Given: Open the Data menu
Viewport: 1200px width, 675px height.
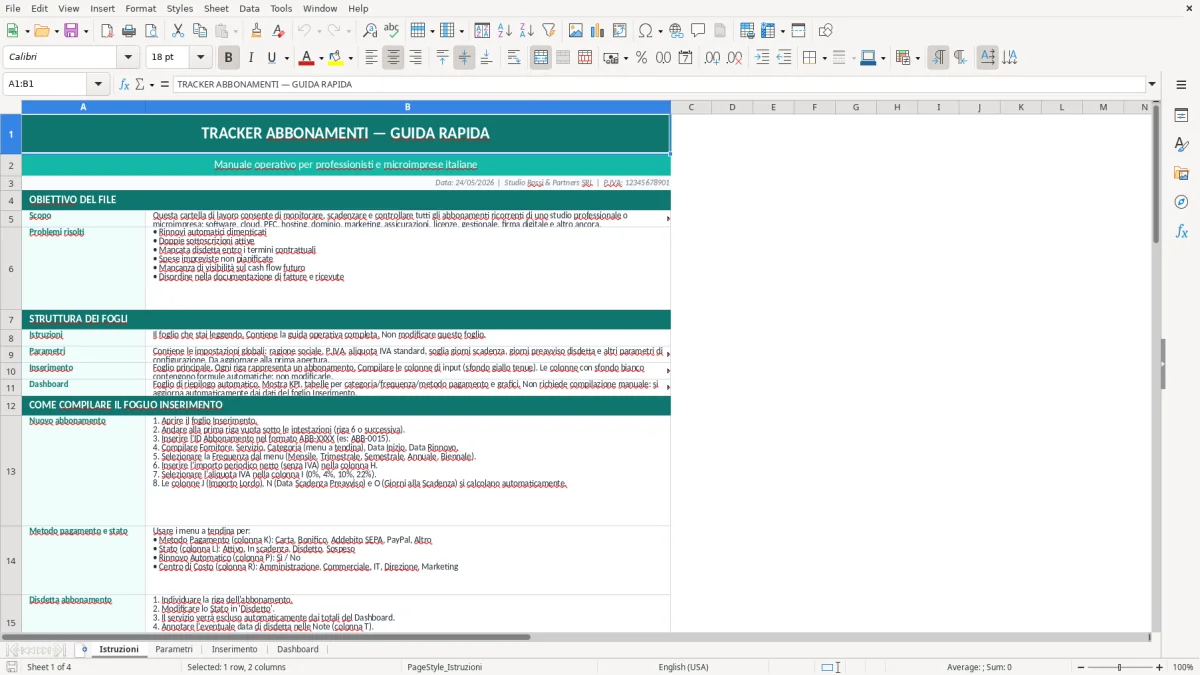Looking at the screenshot, I should (x=249, y=8).
